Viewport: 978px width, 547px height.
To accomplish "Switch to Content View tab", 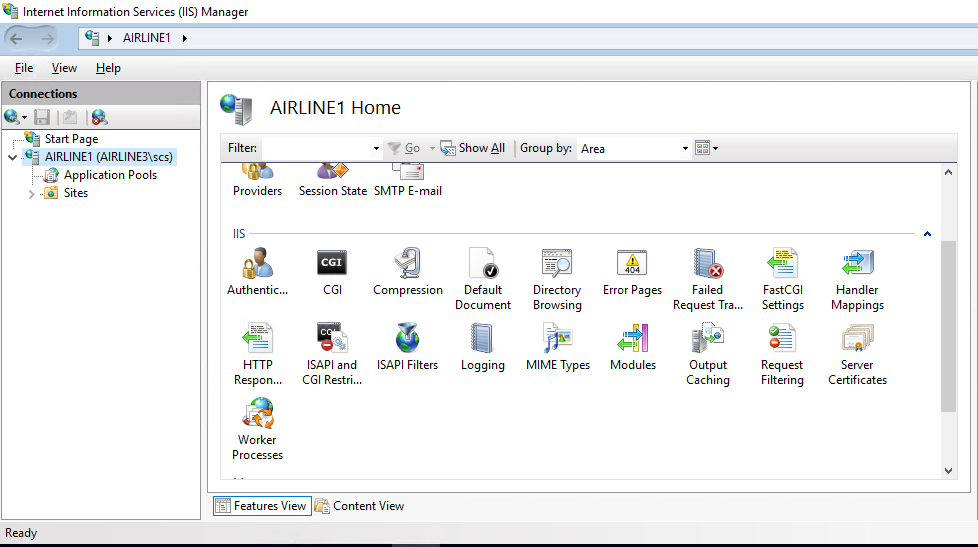I will (359, 506).
